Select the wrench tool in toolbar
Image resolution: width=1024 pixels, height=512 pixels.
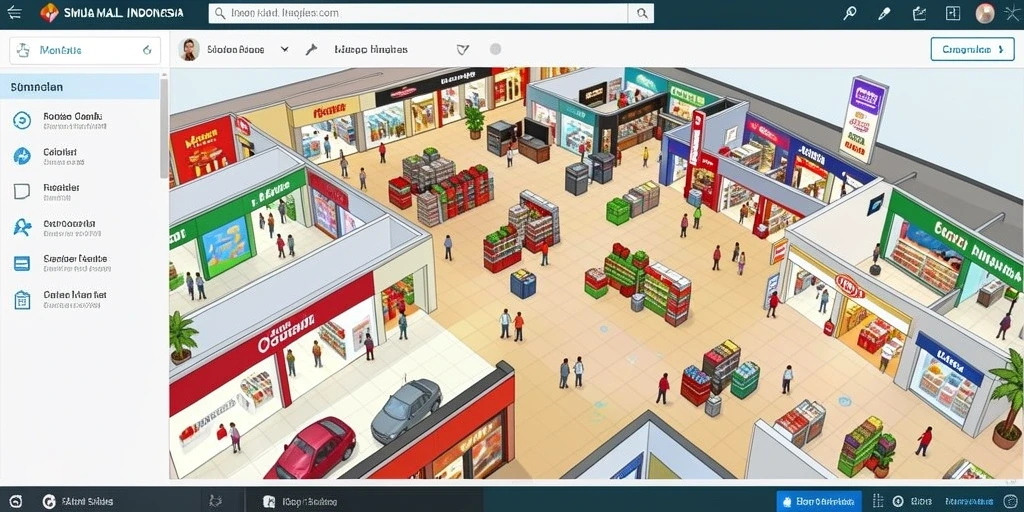coord(311,49)
